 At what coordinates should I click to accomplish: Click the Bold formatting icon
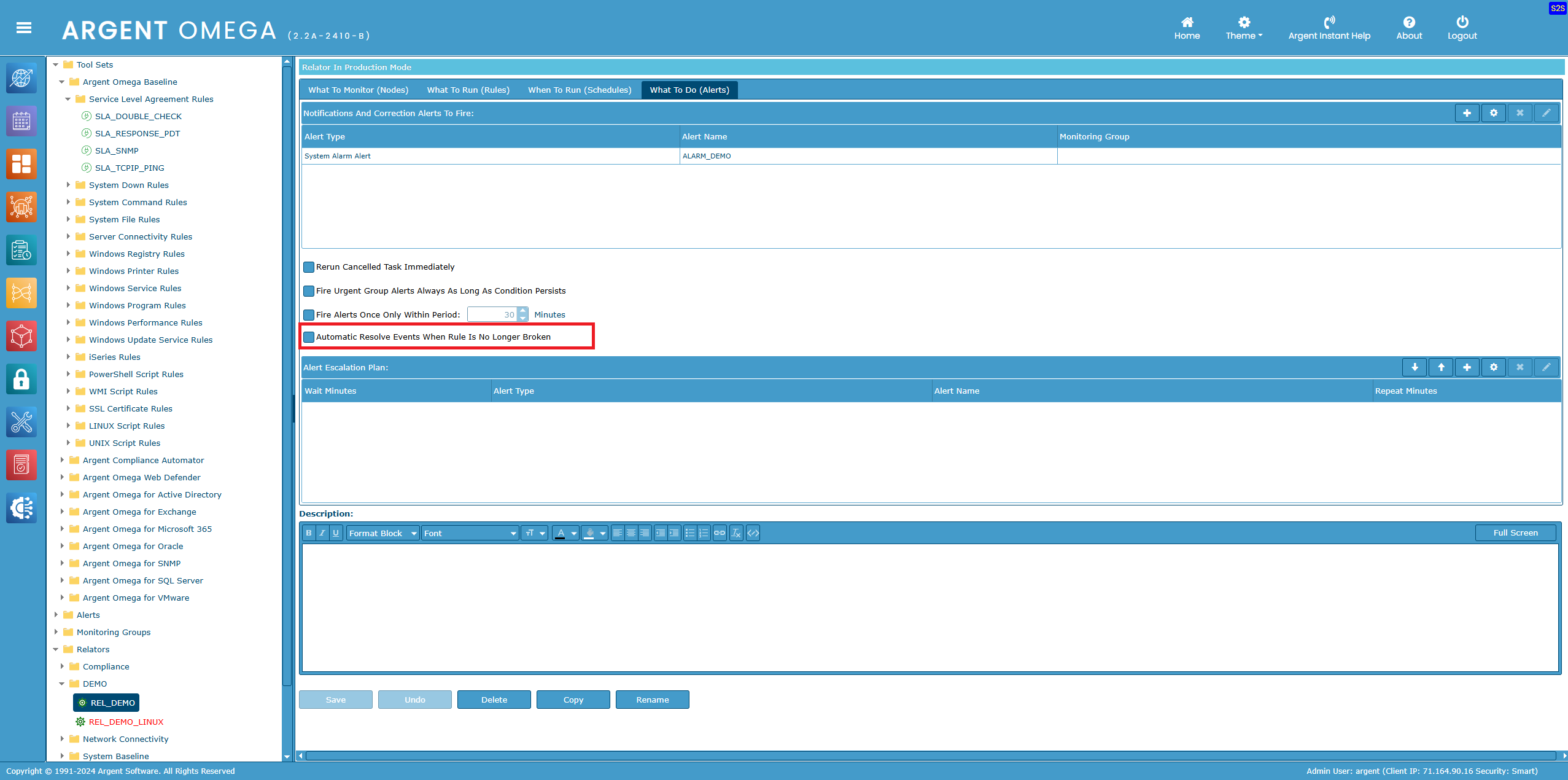point(309,533)
